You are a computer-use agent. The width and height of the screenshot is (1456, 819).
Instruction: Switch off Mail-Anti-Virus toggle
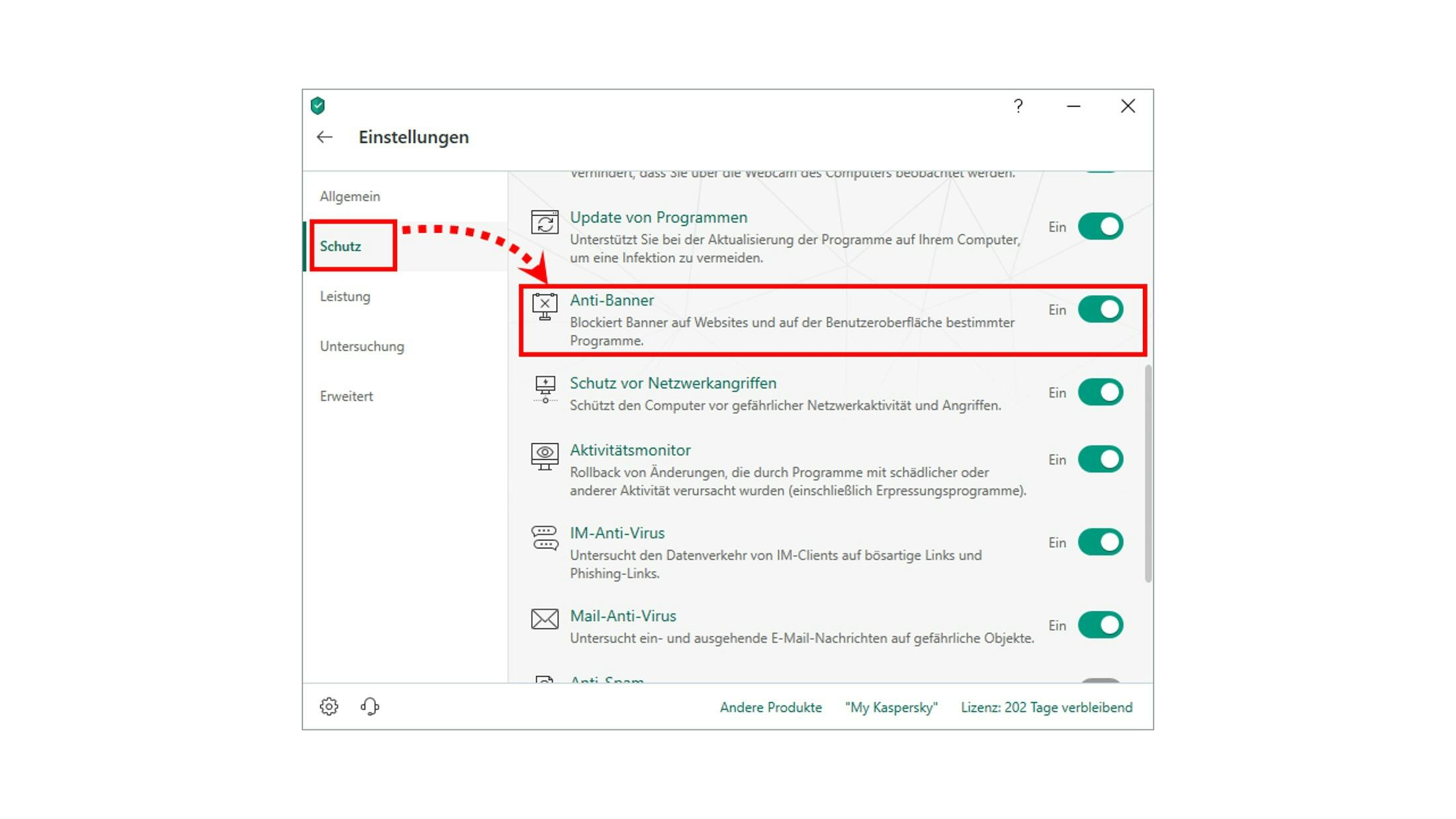coord(1101,625)
